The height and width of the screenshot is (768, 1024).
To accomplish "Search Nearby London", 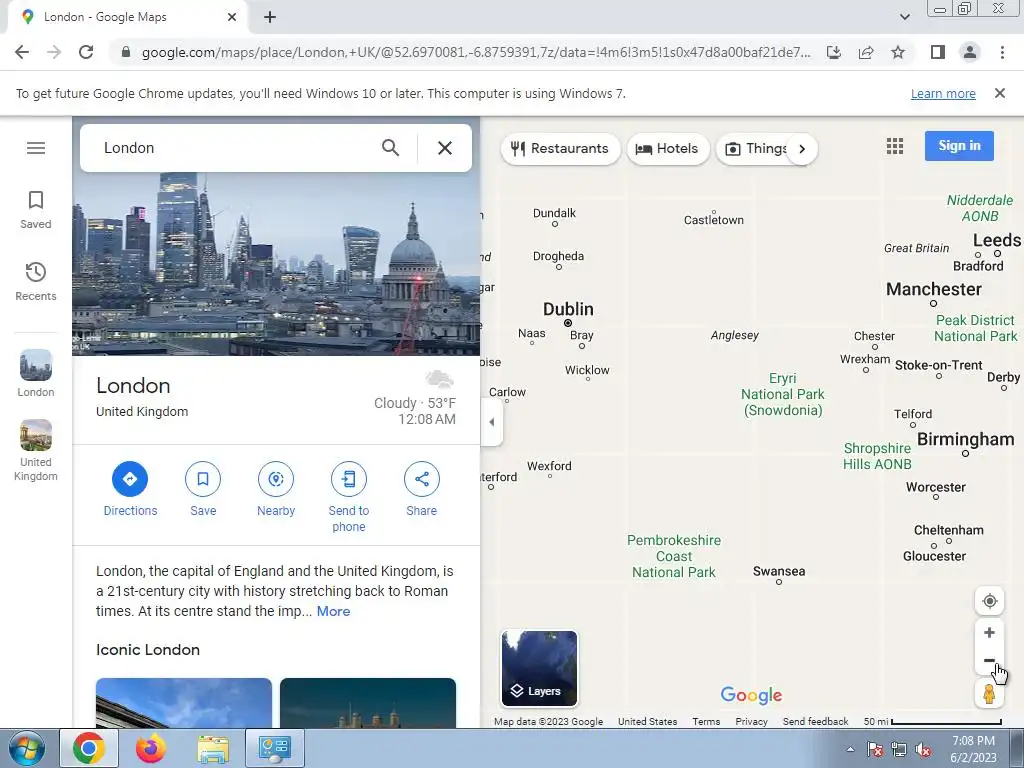I will 276,489.
